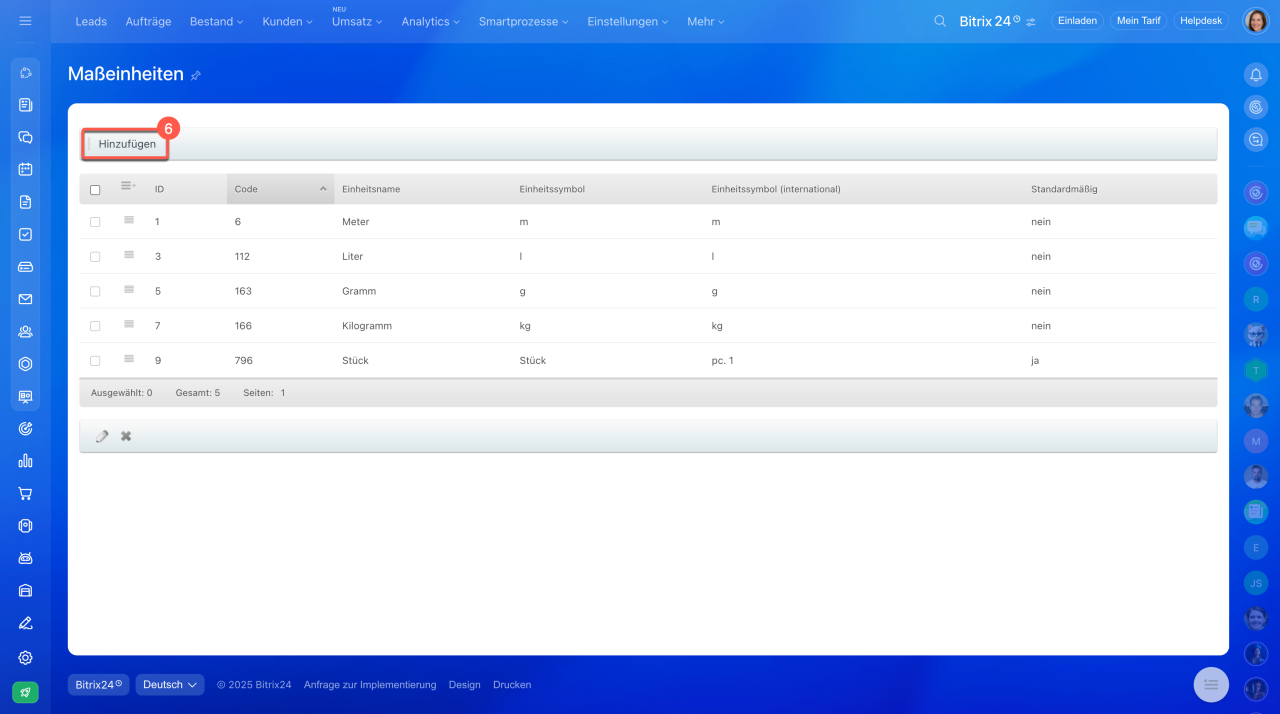Click the Bitrix24 footer button
This screenshot has height=714, width=1280.
(98, 685)
